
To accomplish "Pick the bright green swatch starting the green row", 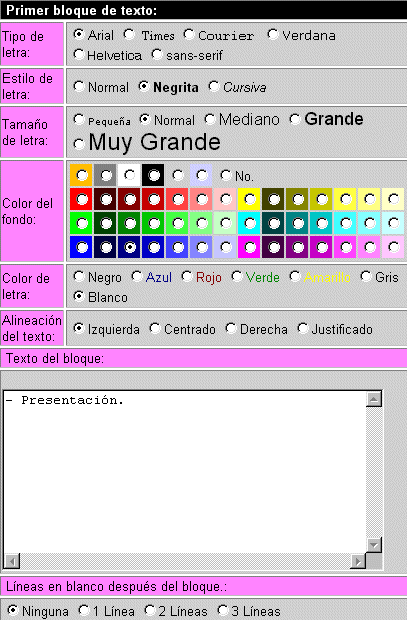I will pyautogui.click(x=81, y=223).
